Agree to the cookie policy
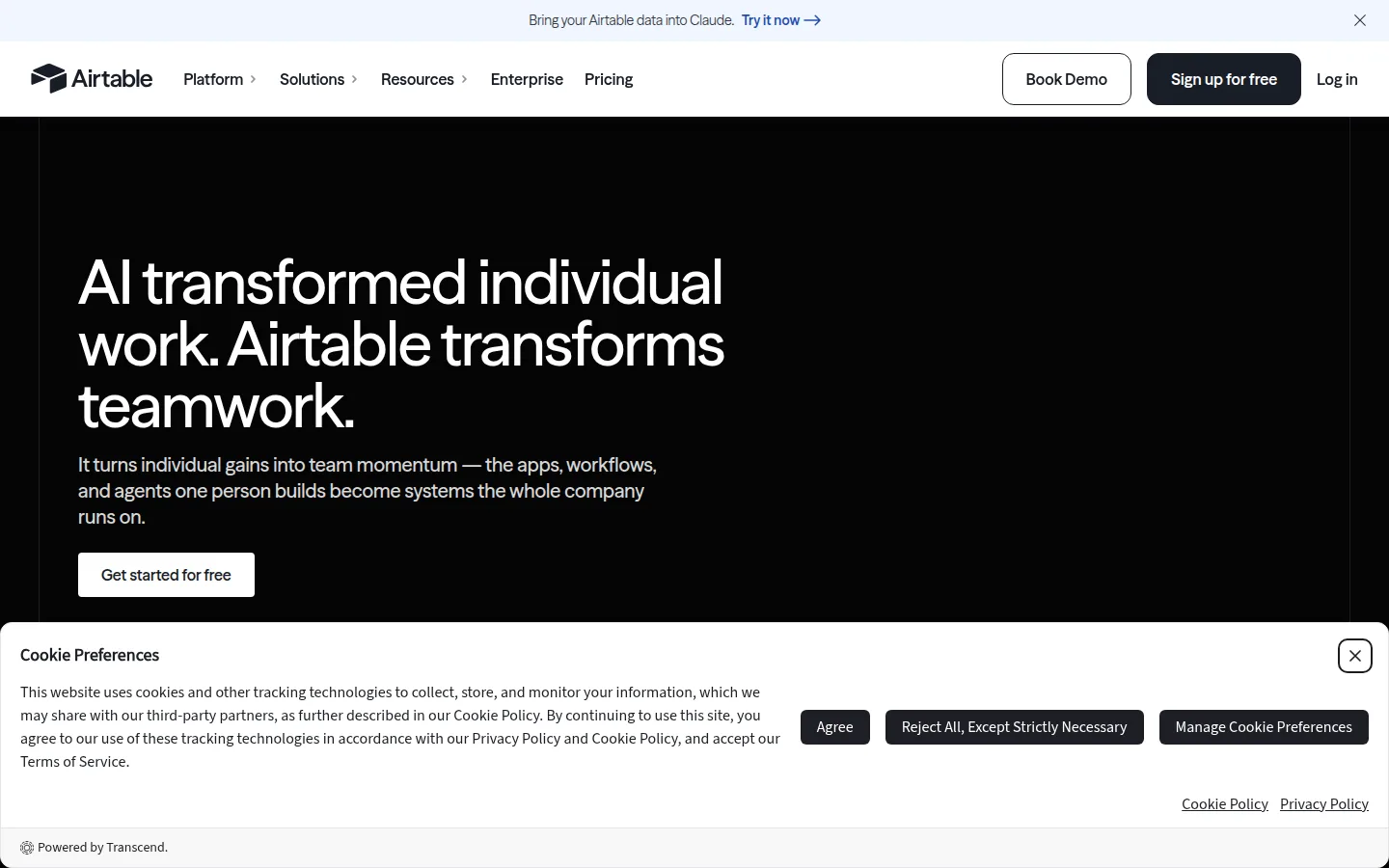Viewport: 1389px width, 868px height. click(835, 727)
